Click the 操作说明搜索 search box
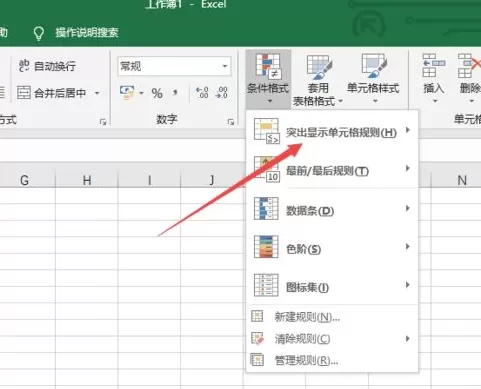This screenshot has height=389, width=481. (87, 33)
